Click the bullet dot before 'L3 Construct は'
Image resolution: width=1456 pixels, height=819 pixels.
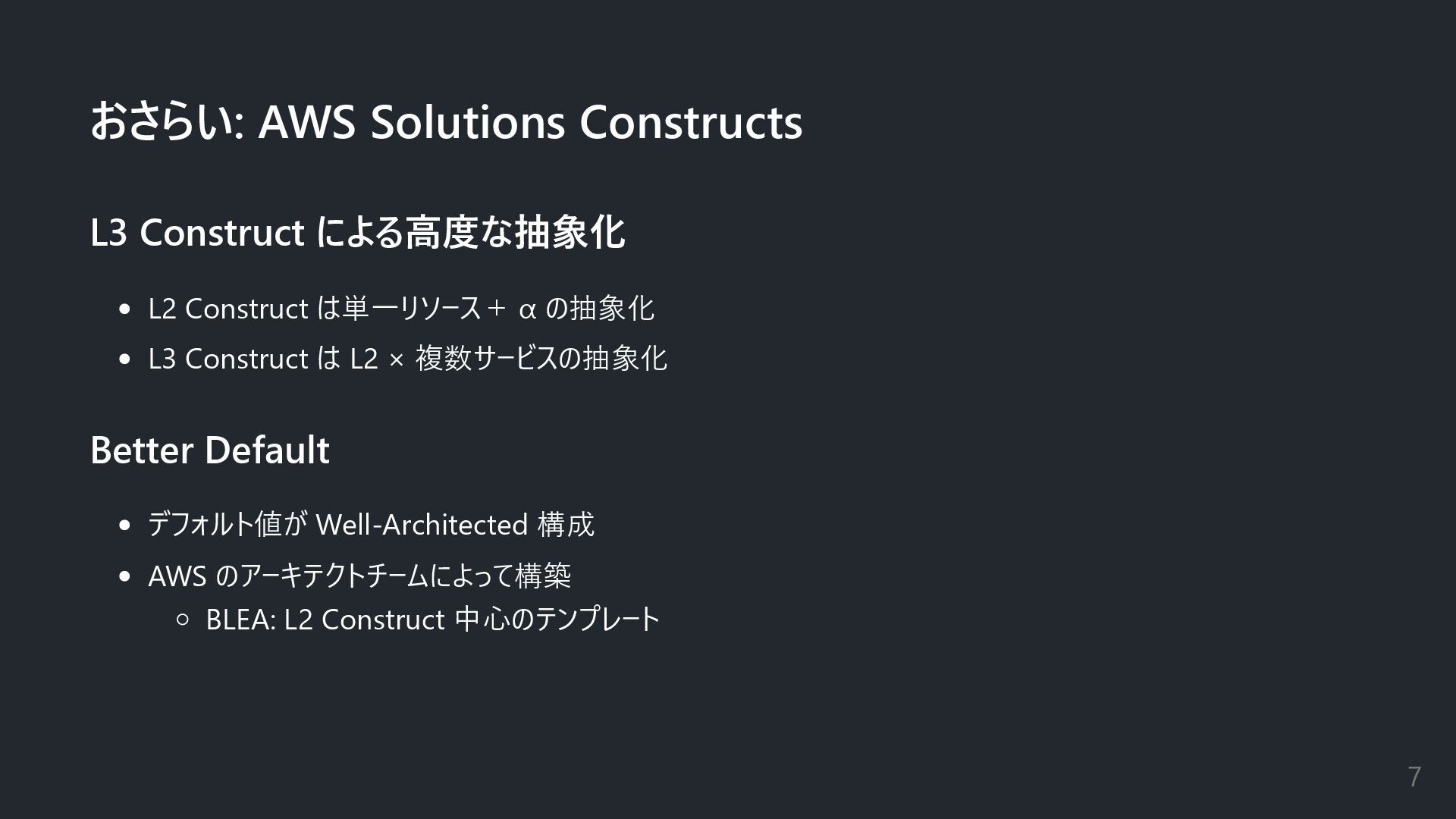[125, 359]
